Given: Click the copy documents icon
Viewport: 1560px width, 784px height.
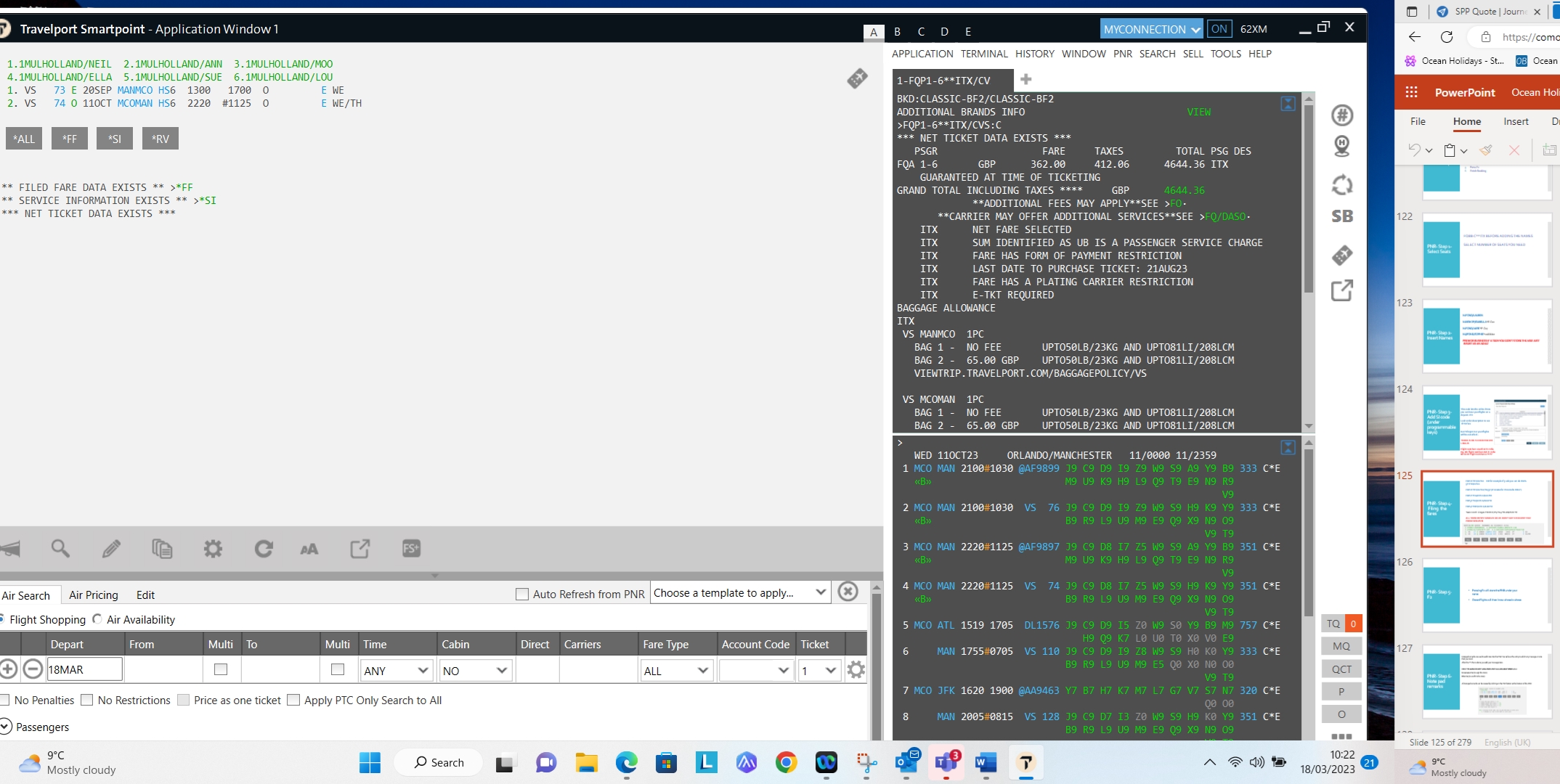Looking at the screenshot, I should (x=162, y=549).
